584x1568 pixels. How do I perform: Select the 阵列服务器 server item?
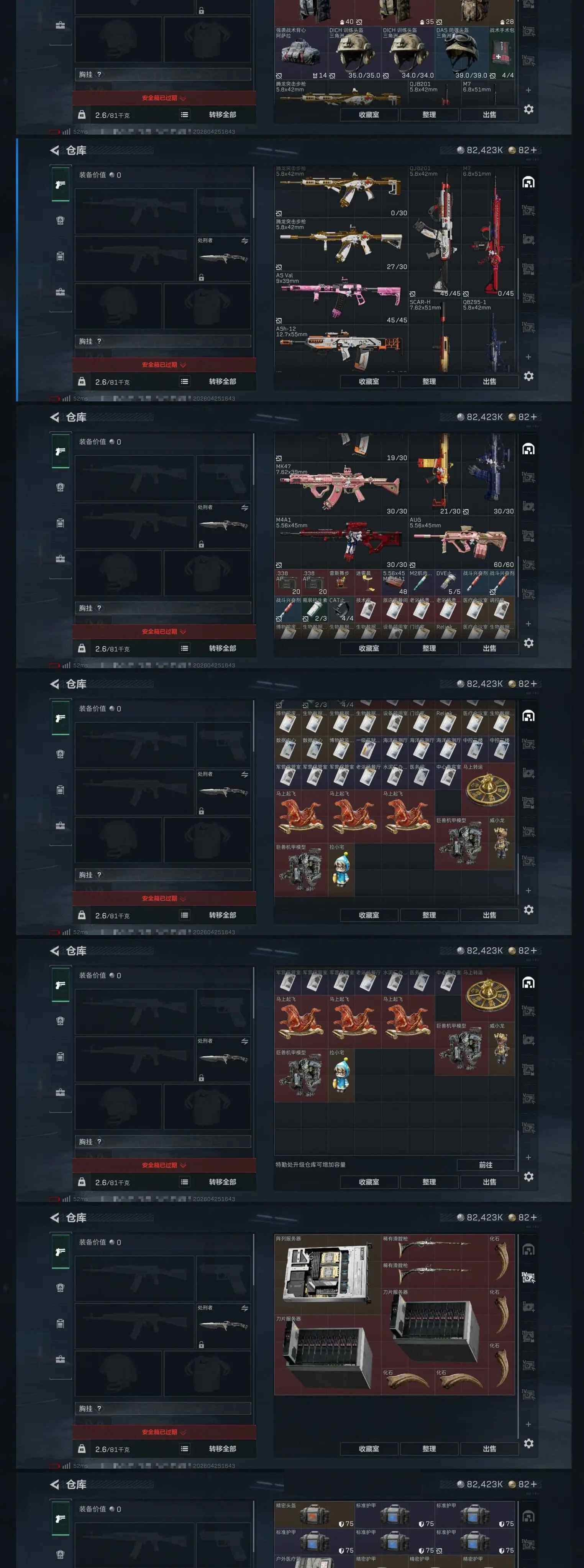point(327,1274)
